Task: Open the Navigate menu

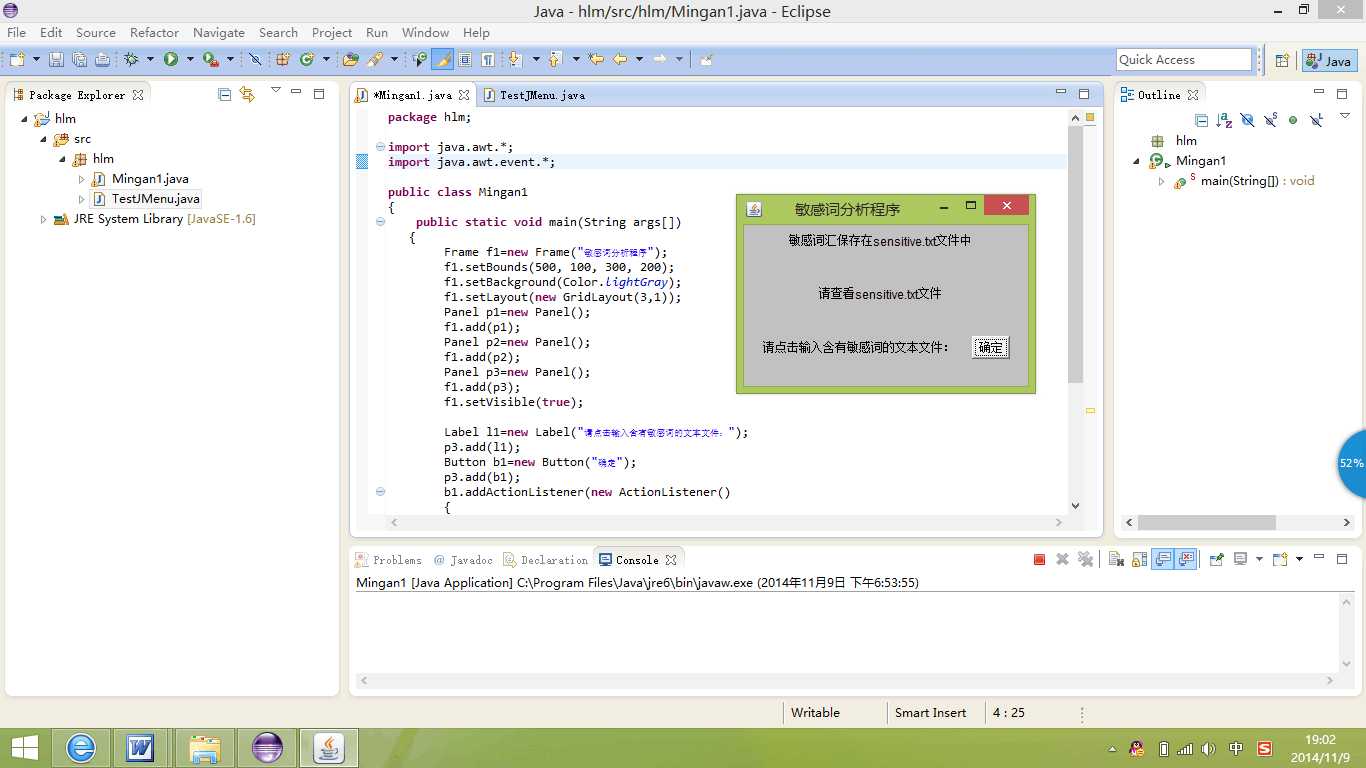Action: [219, 32]
